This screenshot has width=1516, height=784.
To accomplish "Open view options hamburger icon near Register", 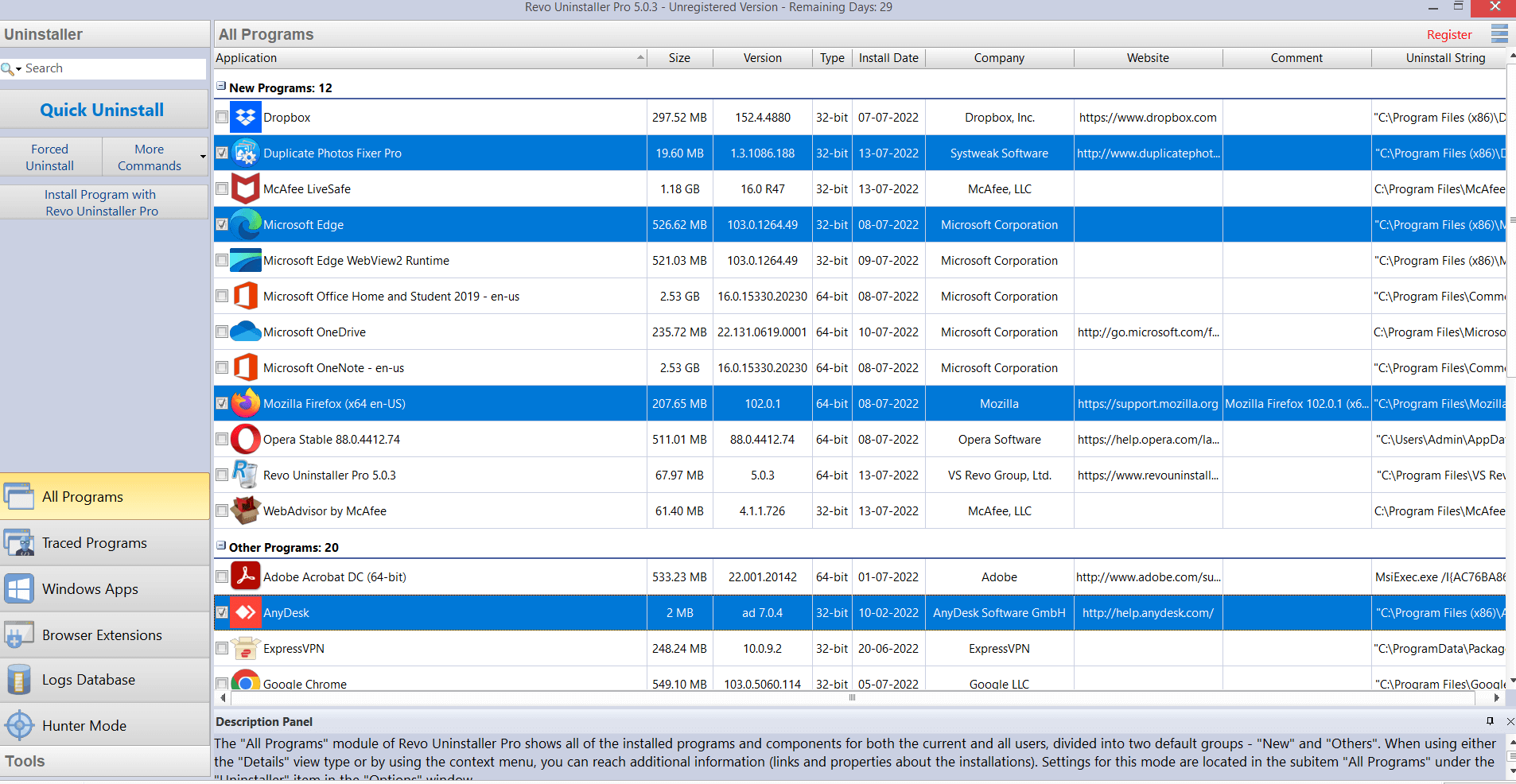I will coord(1499,34).
